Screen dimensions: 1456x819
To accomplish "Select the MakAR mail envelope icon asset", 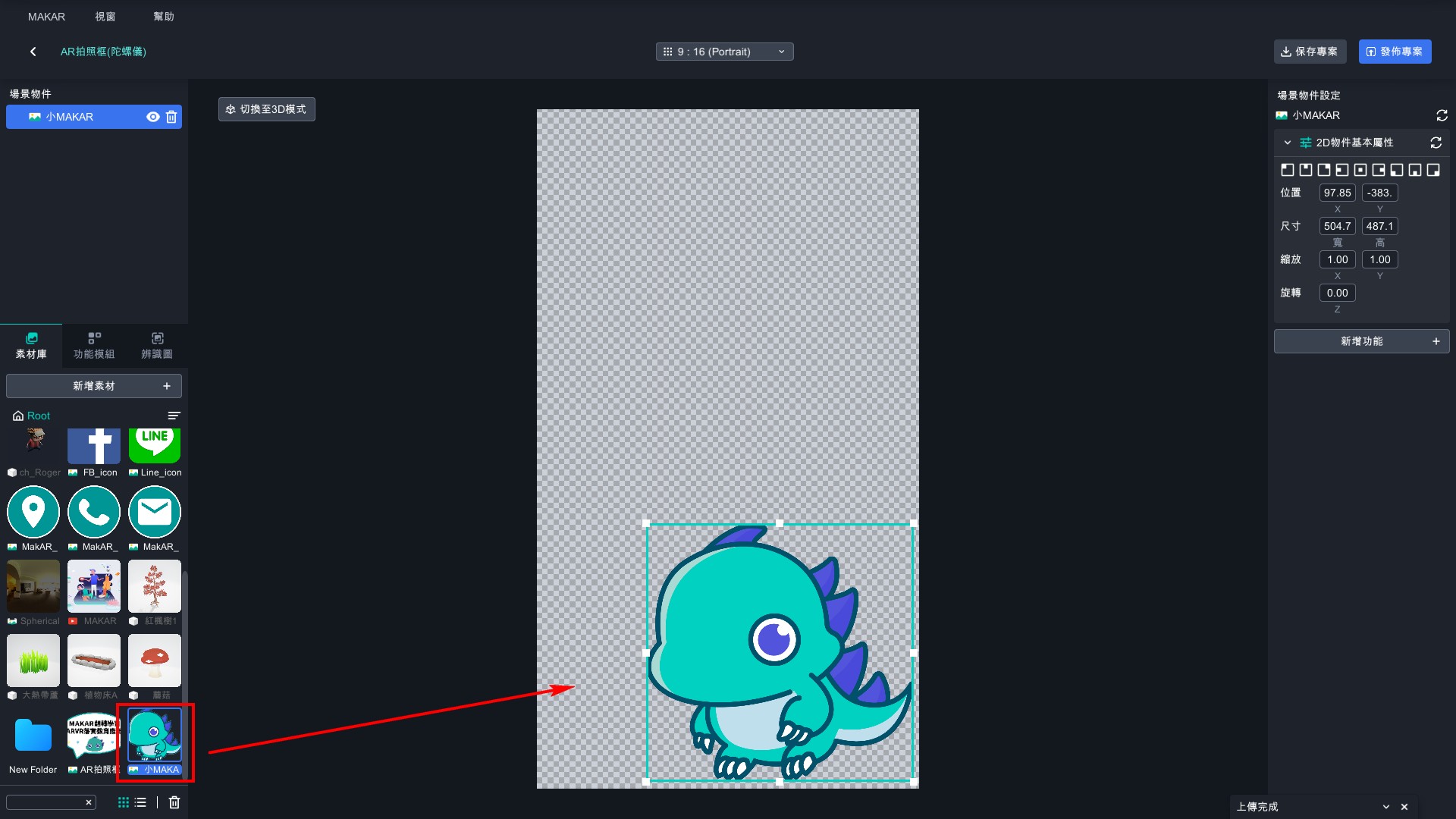I will [155, 513].
